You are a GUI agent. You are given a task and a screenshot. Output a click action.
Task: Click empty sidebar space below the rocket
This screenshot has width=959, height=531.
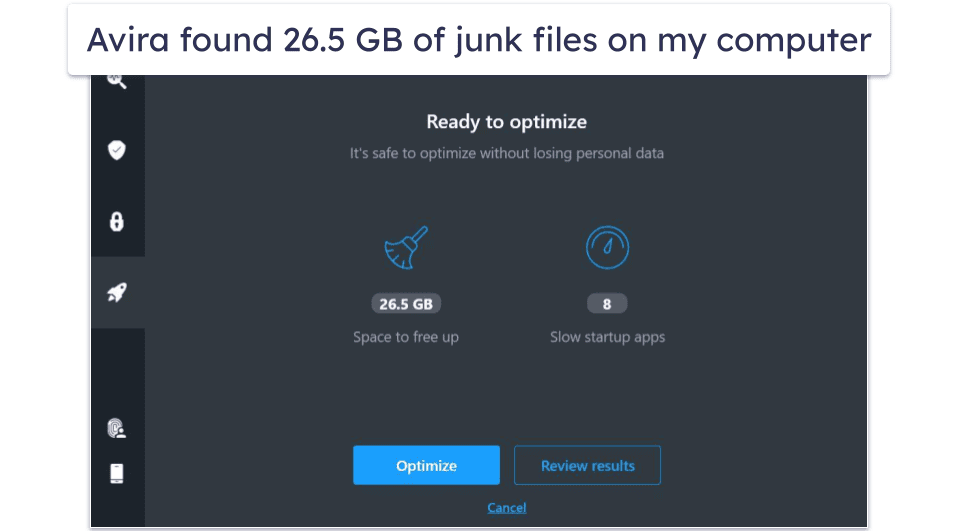pyautogui.click(x=117, y=370)
